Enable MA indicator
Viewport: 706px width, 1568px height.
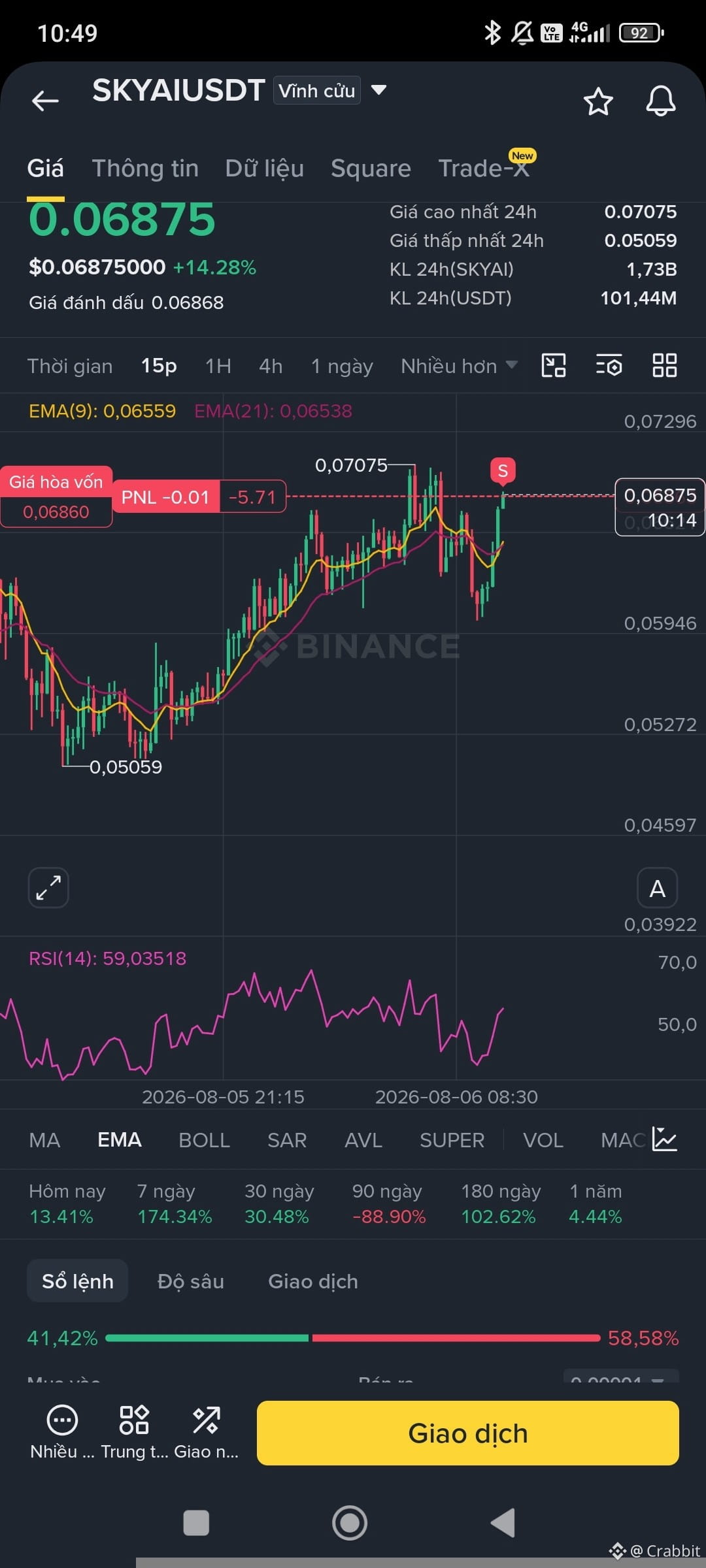[x=44, y=1140]
